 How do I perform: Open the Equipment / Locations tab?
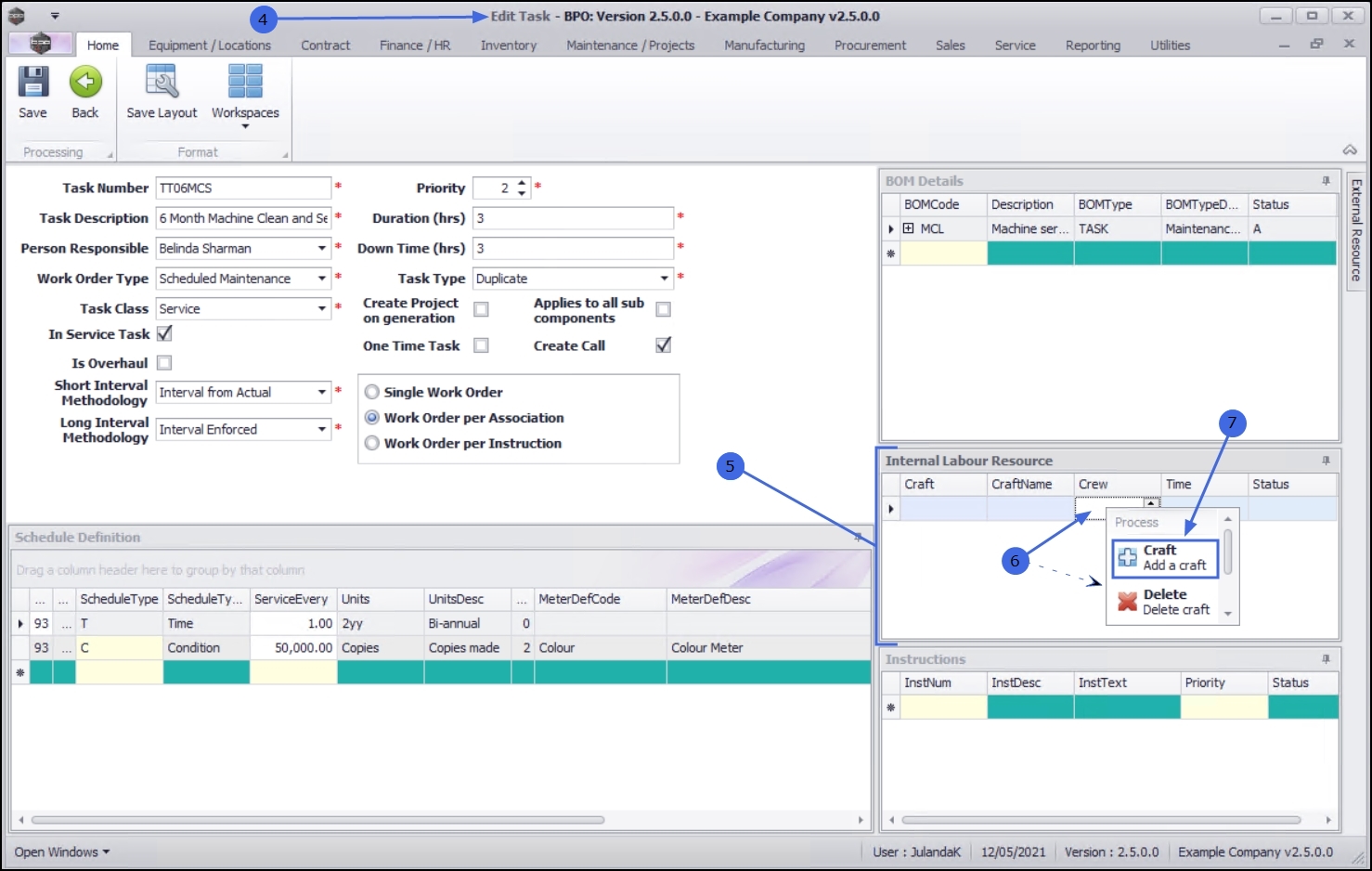pos(210,45)
